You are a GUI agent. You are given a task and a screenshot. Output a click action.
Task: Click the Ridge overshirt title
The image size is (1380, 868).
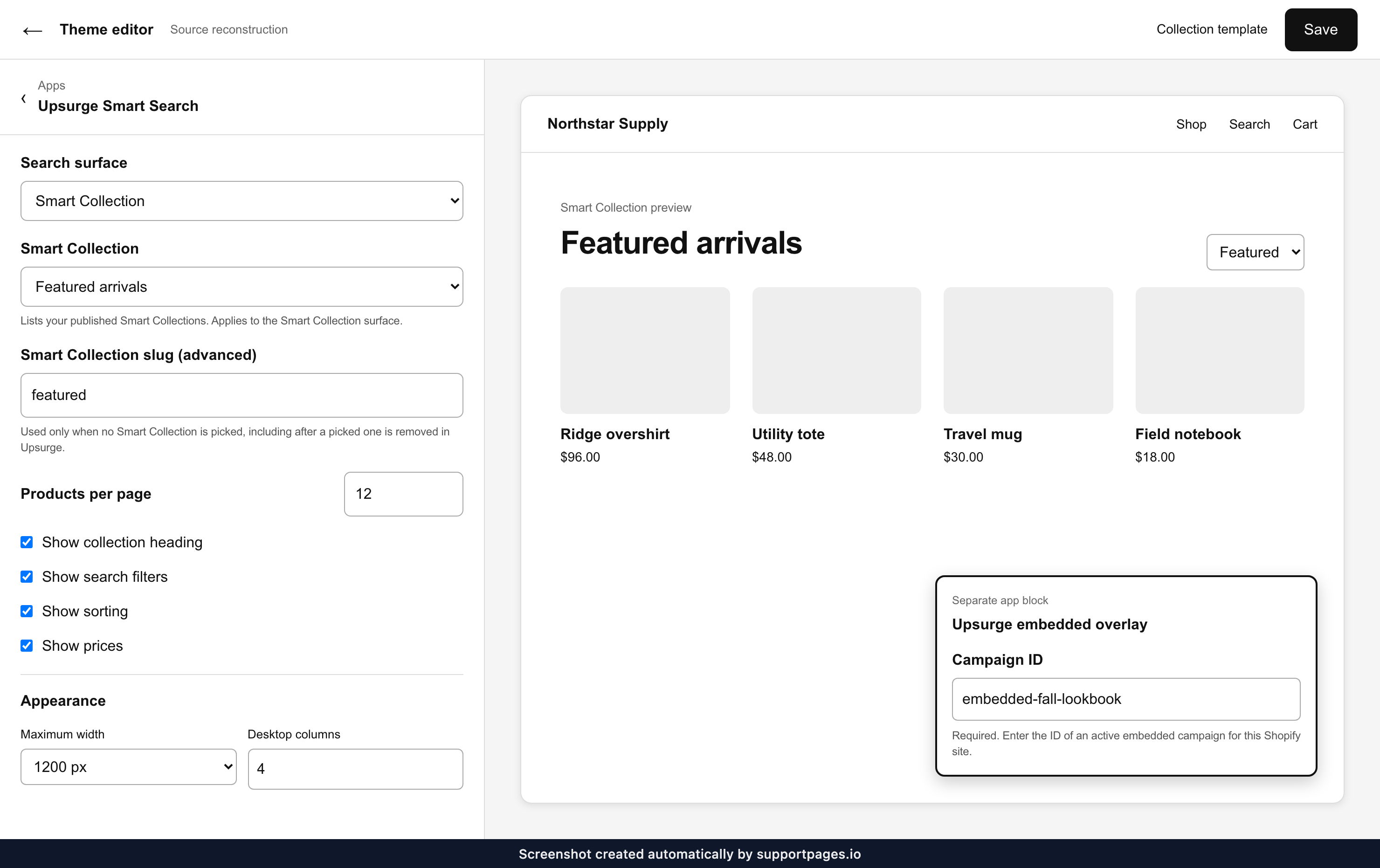coord(615,434)
